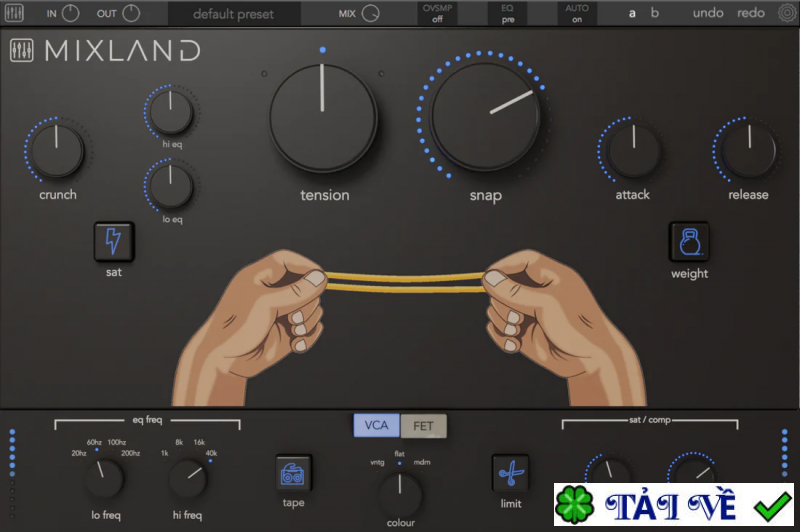800x532 pixels.
Task: Click the Mixland logo icon
Action: pos(21,50)
